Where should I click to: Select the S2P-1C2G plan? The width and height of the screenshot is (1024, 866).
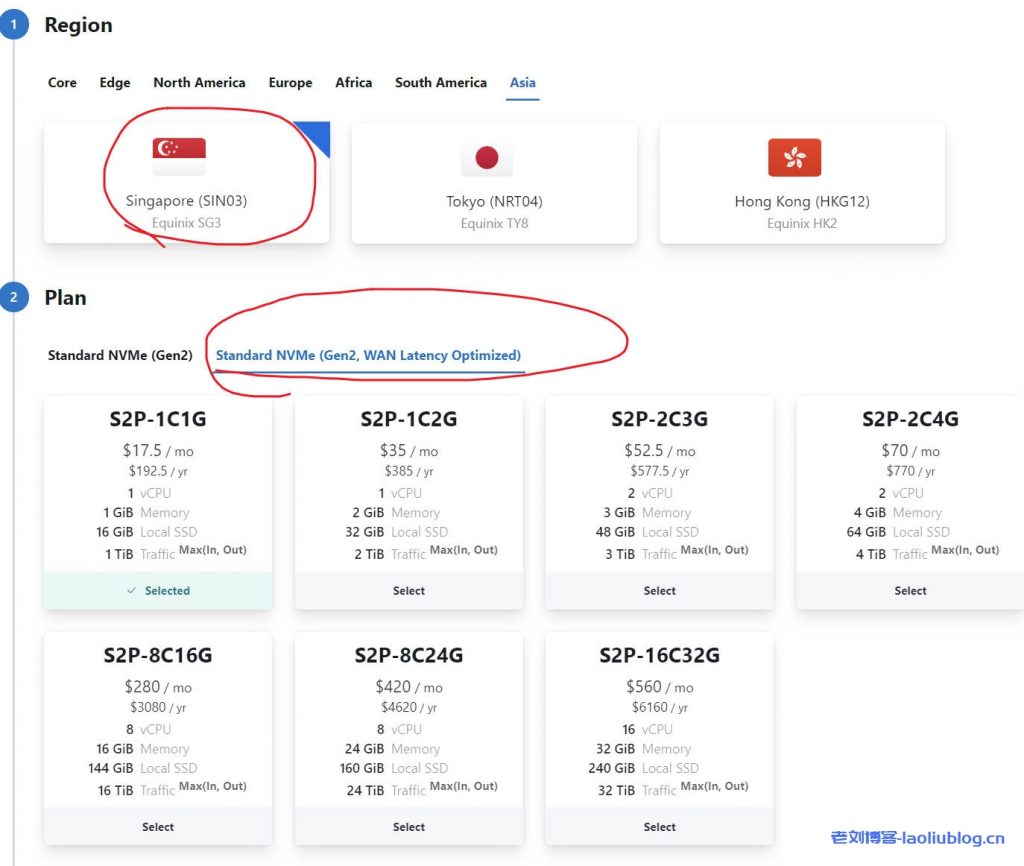408,590
